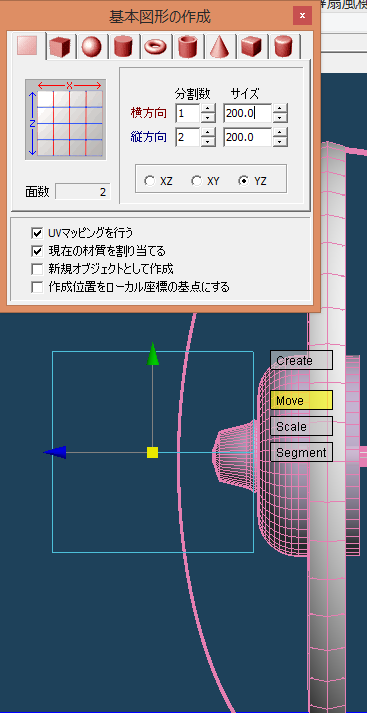Choose the sphere primitive icon
367x713 pixels.
point(92,46)
